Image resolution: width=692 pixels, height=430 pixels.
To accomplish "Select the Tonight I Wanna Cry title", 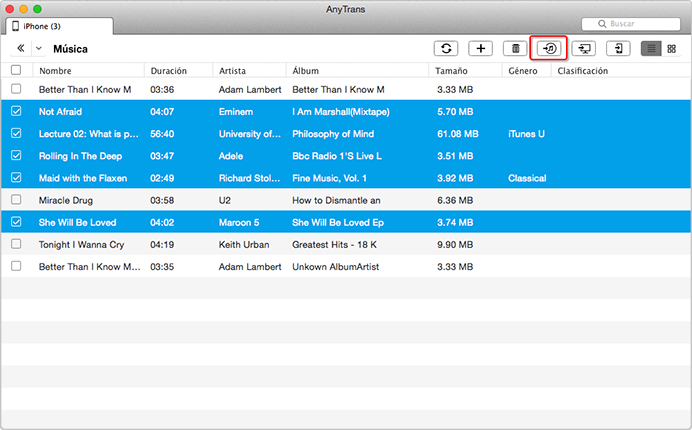I will pos(81,245).
